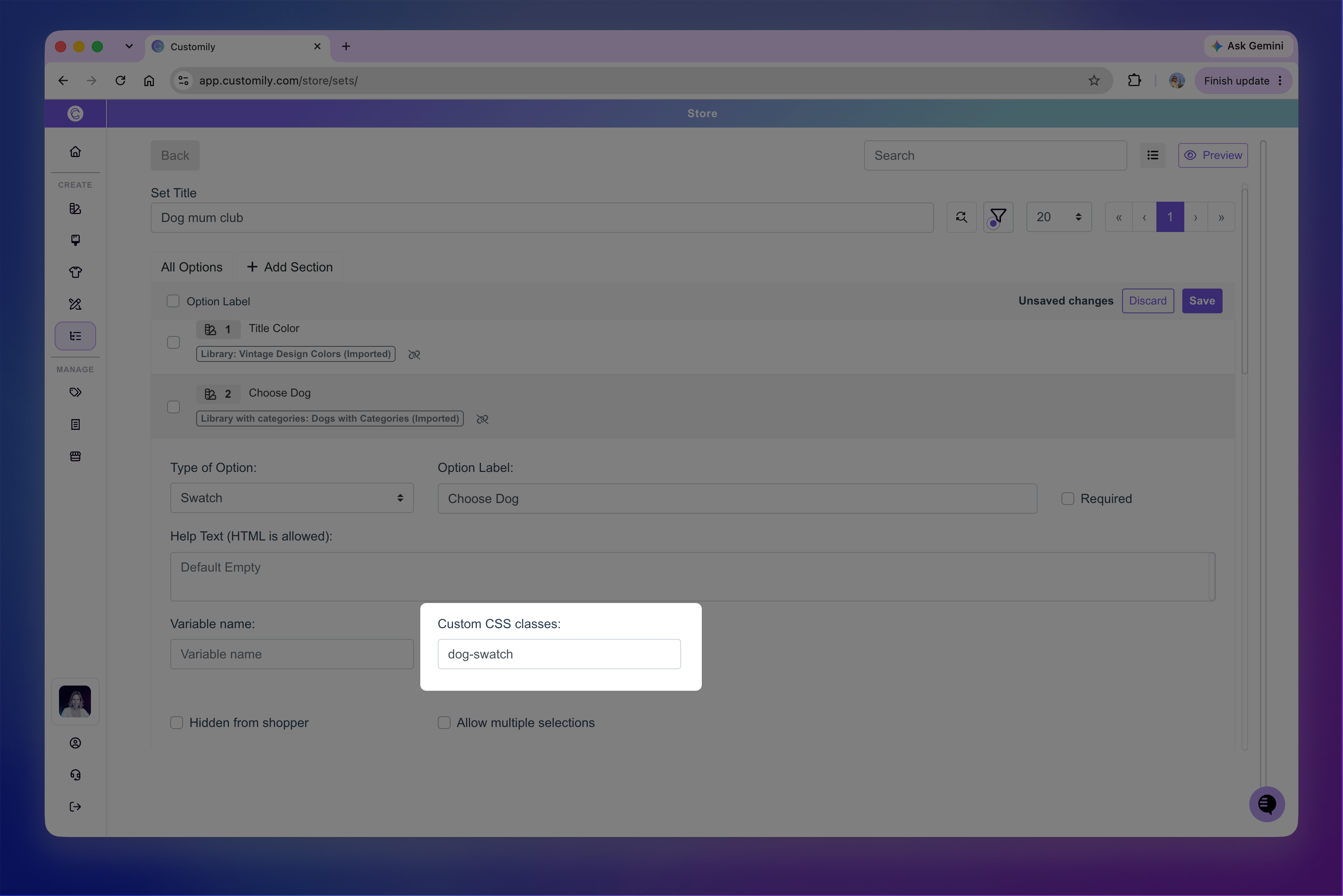Open the 20 items per page dropdown
This screenshot has height=896, width=1343.
click(x=1059, y=217)
